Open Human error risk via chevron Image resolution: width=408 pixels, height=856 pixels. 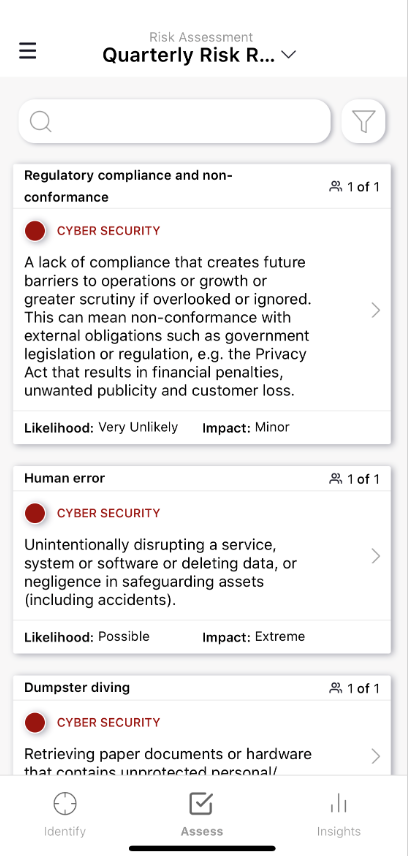(x=376, y=556)
